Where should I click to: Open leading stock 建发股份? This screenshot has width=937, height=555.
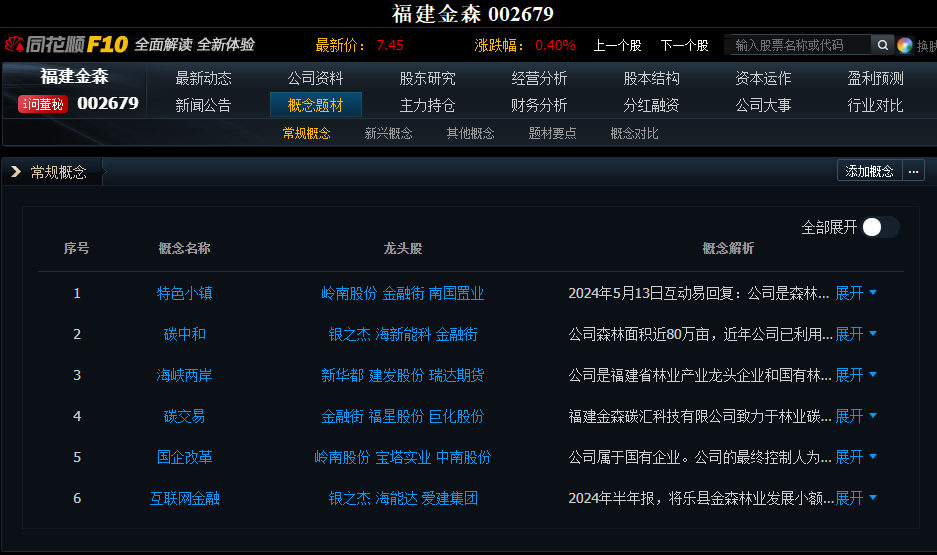point(396,375)
